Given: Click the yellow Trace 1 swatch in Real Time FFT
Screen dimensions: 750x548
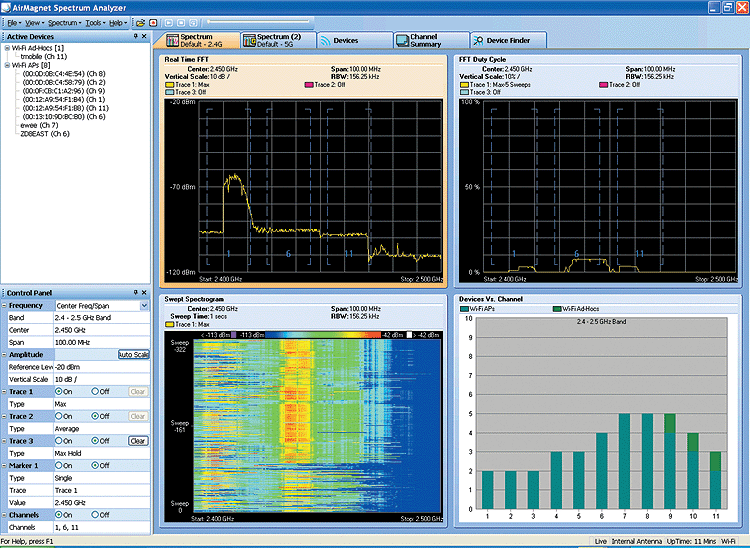Looking at the screenshot, I should [169, 85].
